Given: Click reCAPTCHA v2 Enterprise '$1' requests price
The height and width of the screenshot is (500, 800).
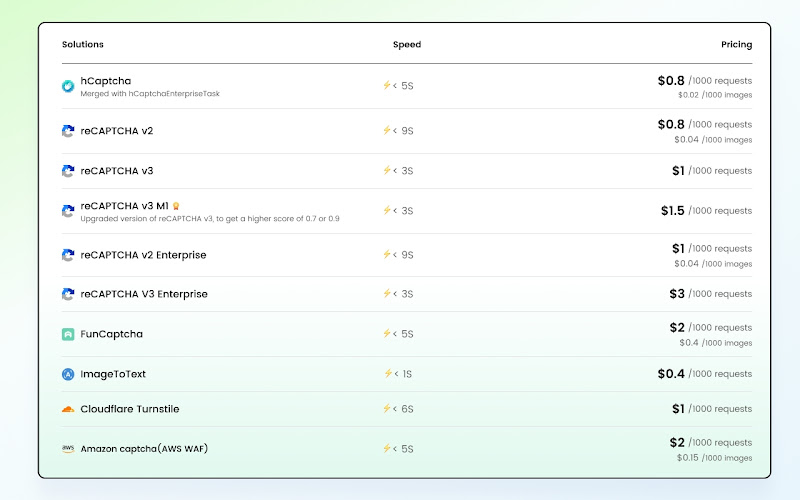Looking at the screenshot, I should point(712,248).
